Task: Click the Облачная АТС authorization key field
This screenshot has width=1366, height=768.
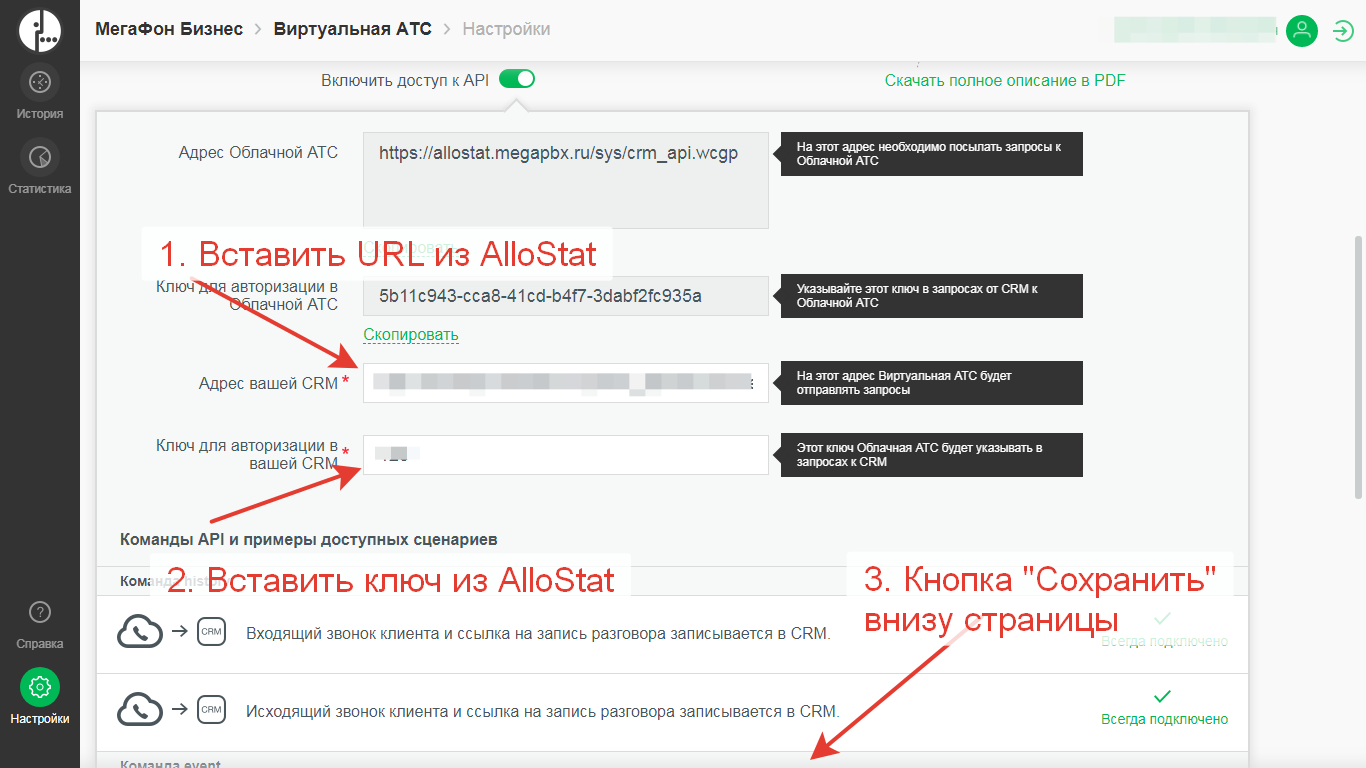Action: (566, 296)
